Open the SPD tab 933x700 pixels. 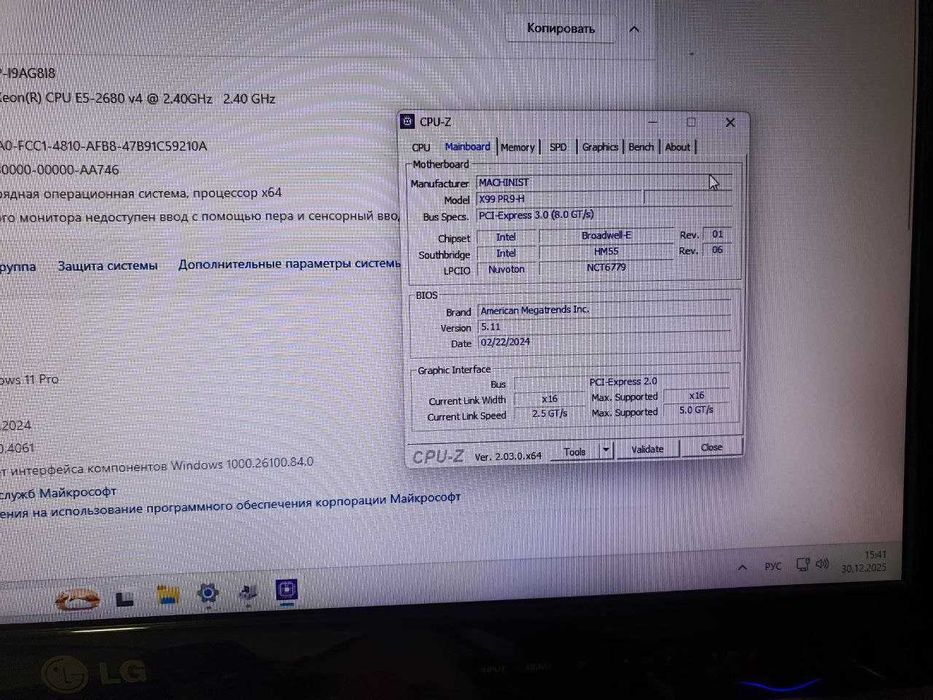point(558,147)
